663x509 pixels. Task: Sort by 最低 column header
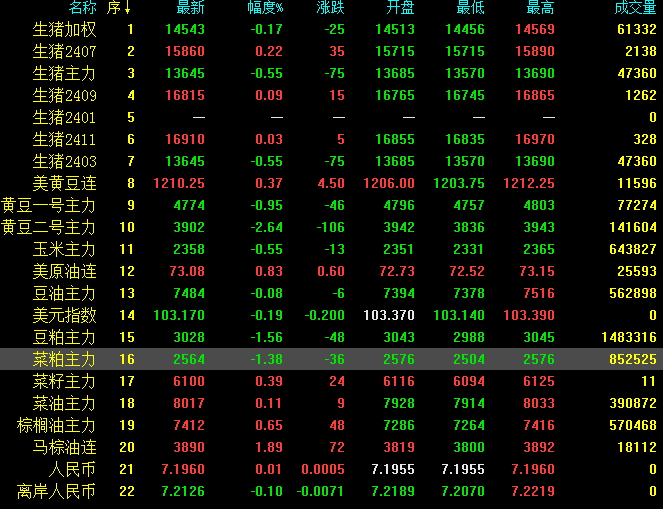(x=471, y=8)
